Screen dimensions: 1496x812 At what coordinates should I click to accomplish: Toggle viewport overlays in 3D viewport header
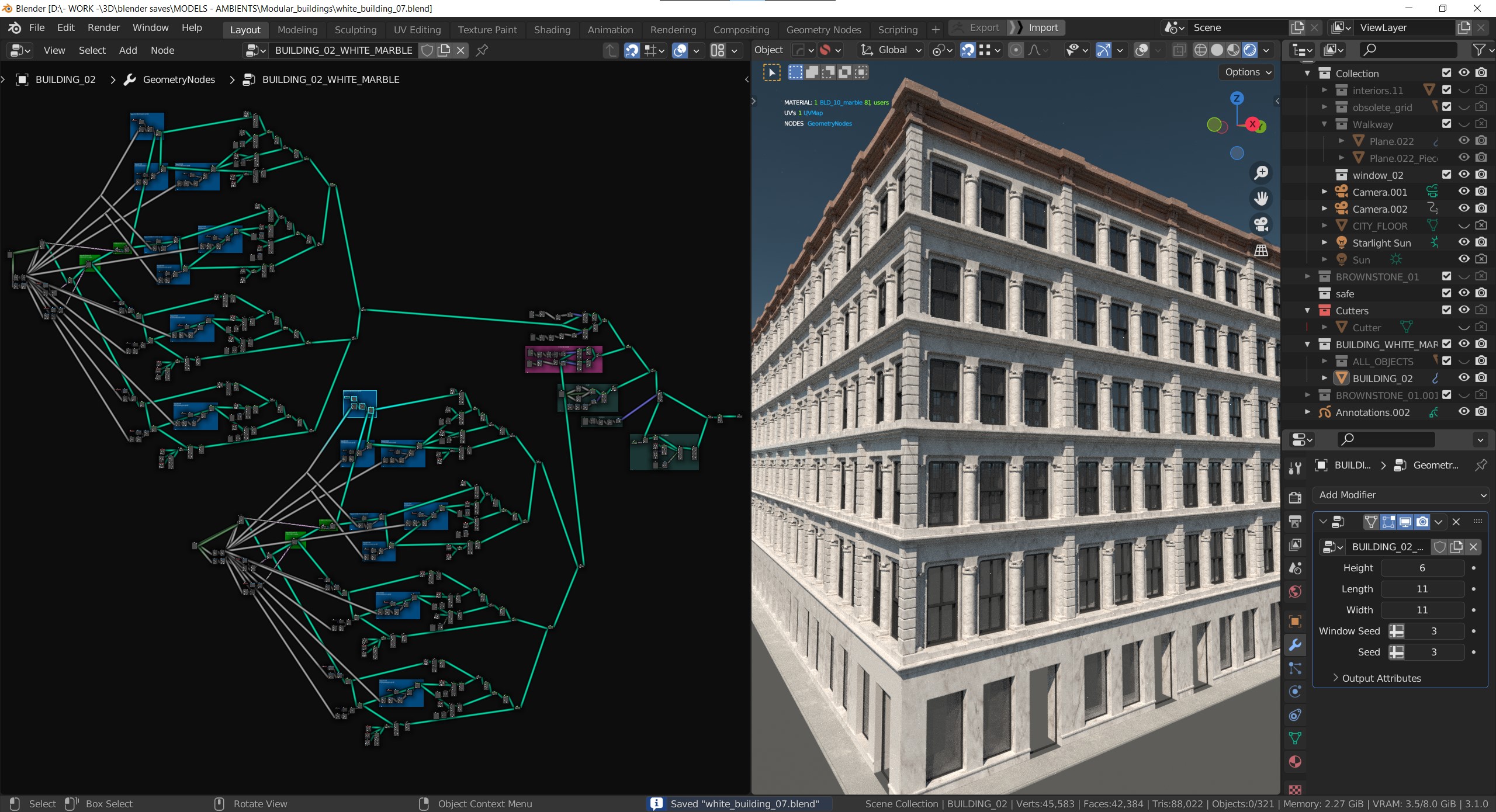[x=1141, y=50]
